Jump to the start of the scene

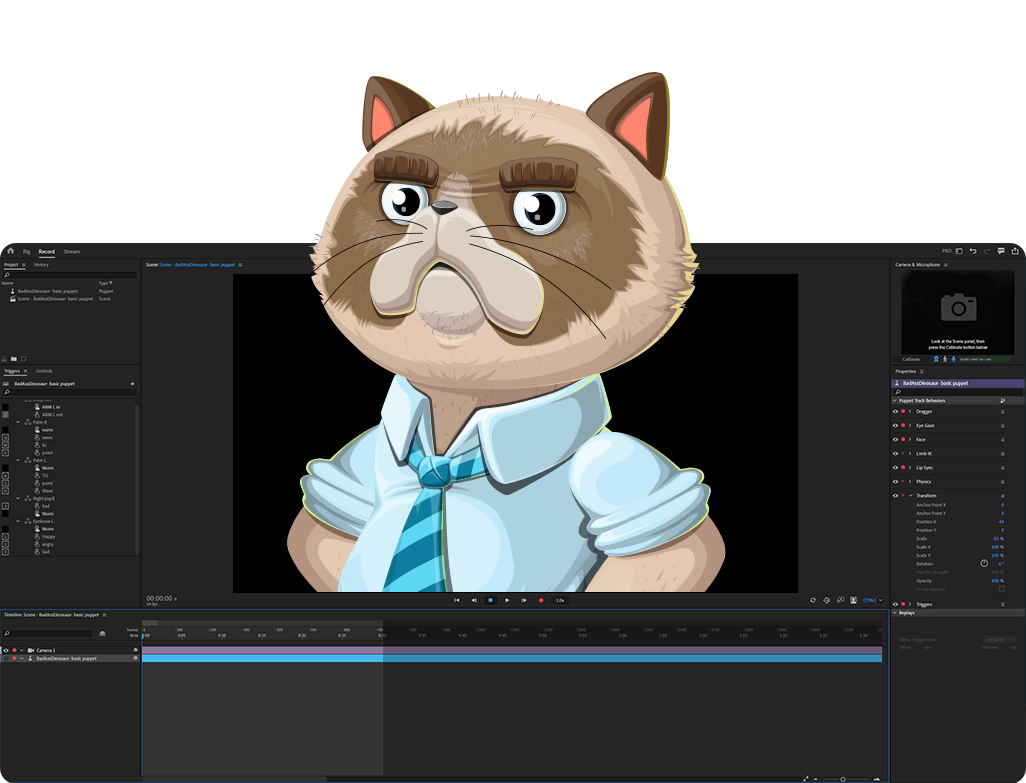click(457, 600)
